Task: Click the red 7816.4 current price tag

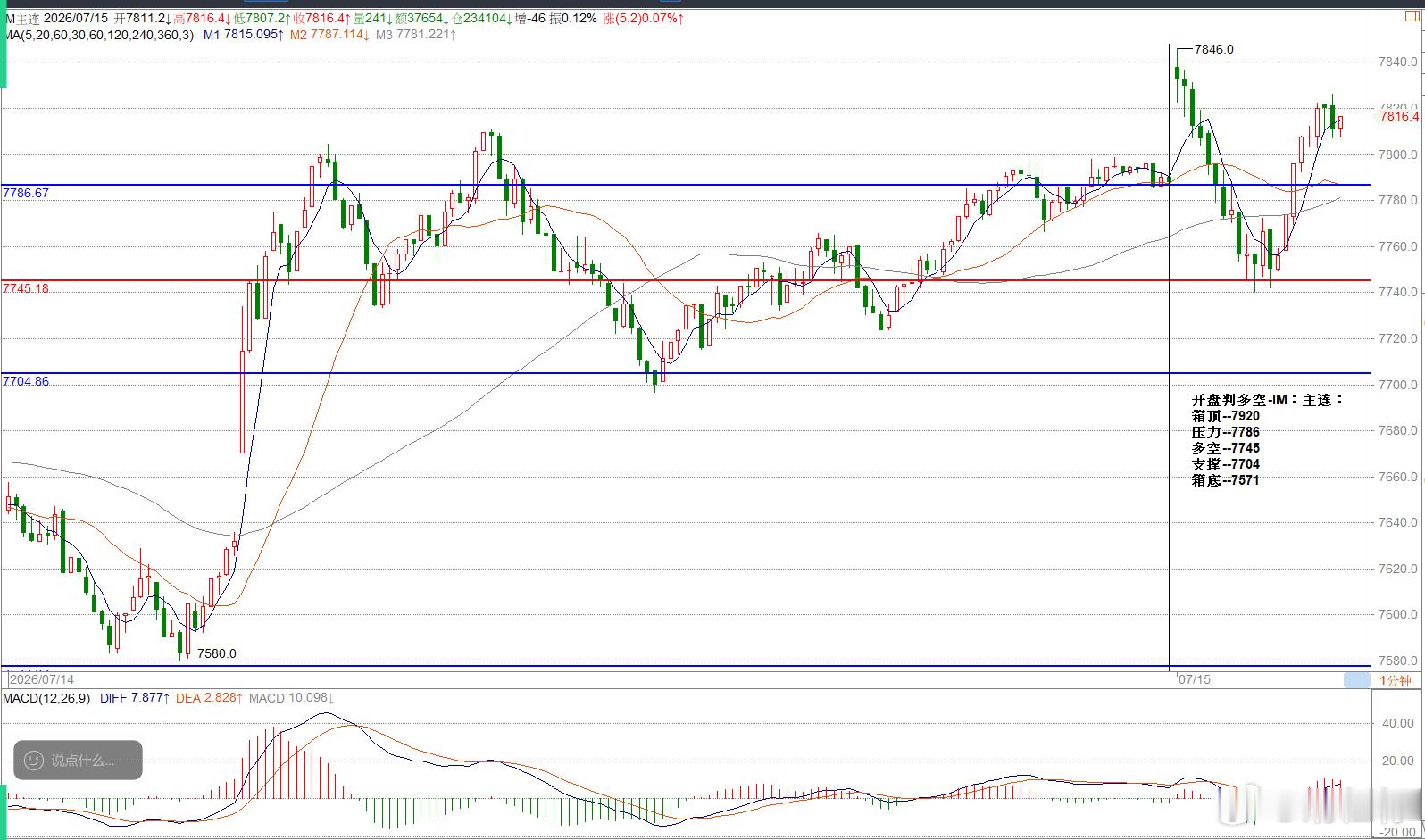Action: click(x=1399, y=116)
